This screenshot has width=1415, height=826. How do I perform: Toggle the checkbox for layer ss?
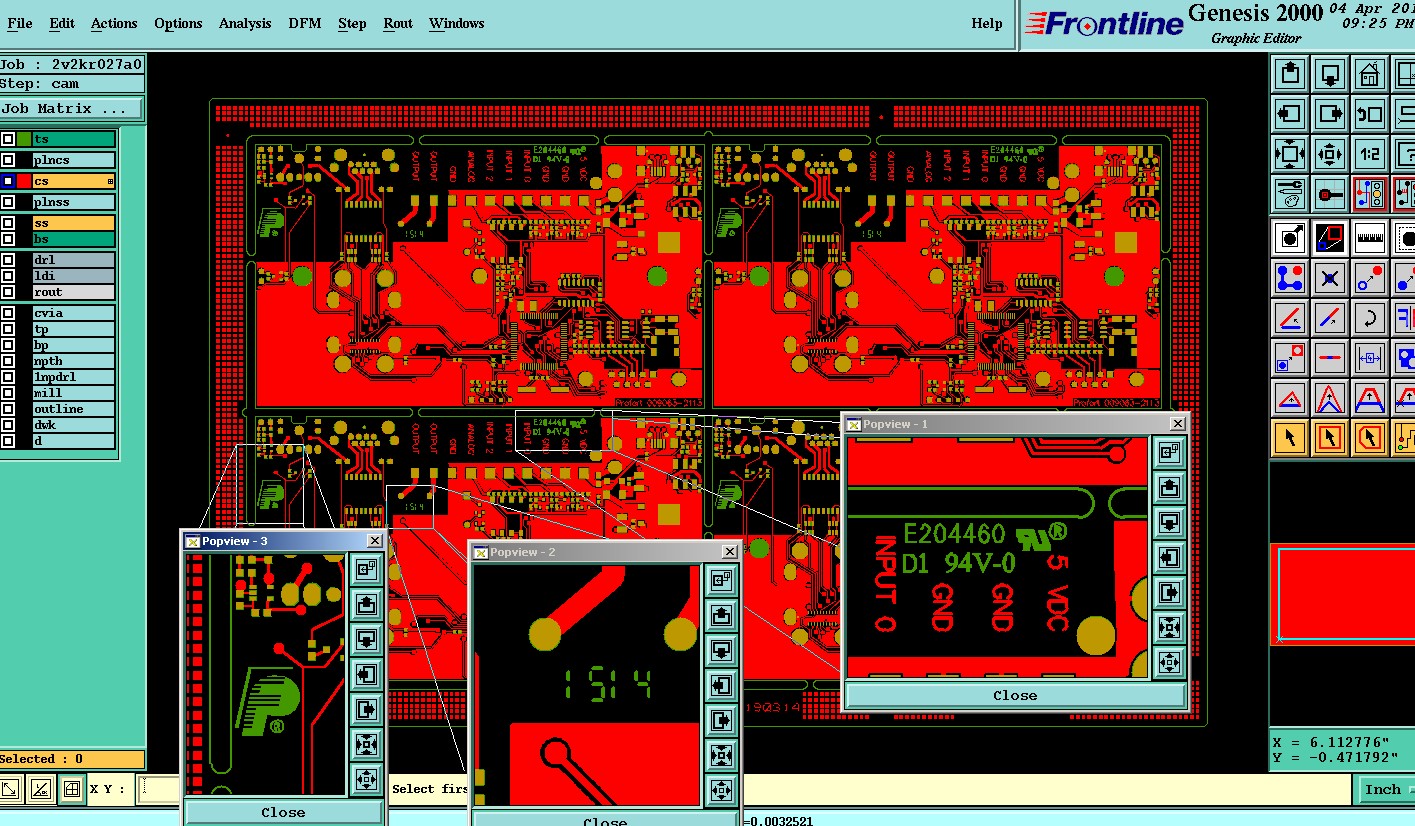pos(8,223)
